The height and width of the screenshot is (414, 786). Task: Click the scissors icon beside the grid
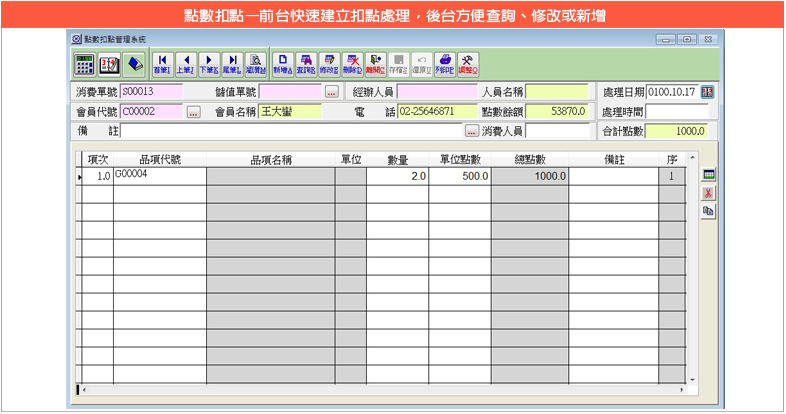point(708,193)
